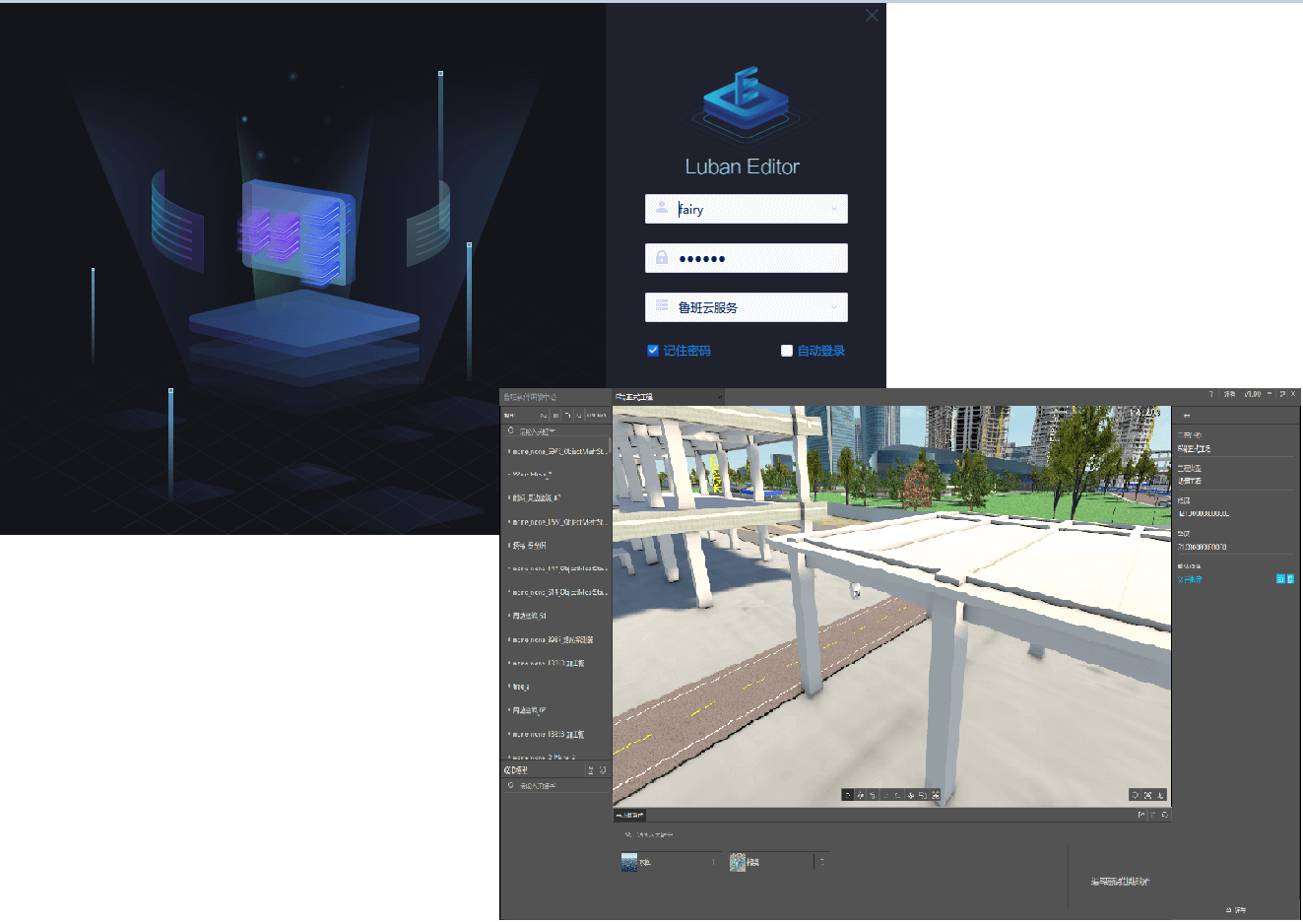Screen dimensions: 1303x924
Task: Click the save button at editor bottom right
Action: [x=1236, y=910]
